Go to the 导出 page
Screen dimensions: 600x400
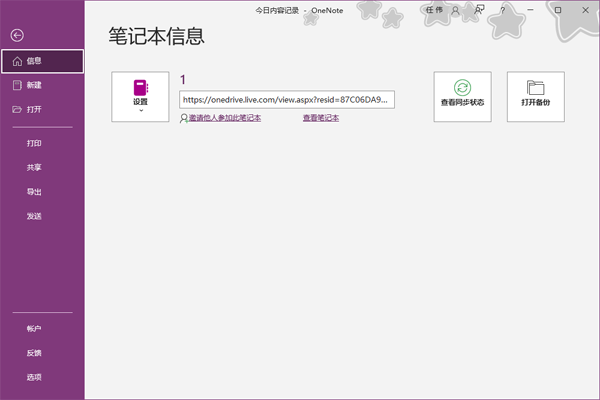point(34,192)
